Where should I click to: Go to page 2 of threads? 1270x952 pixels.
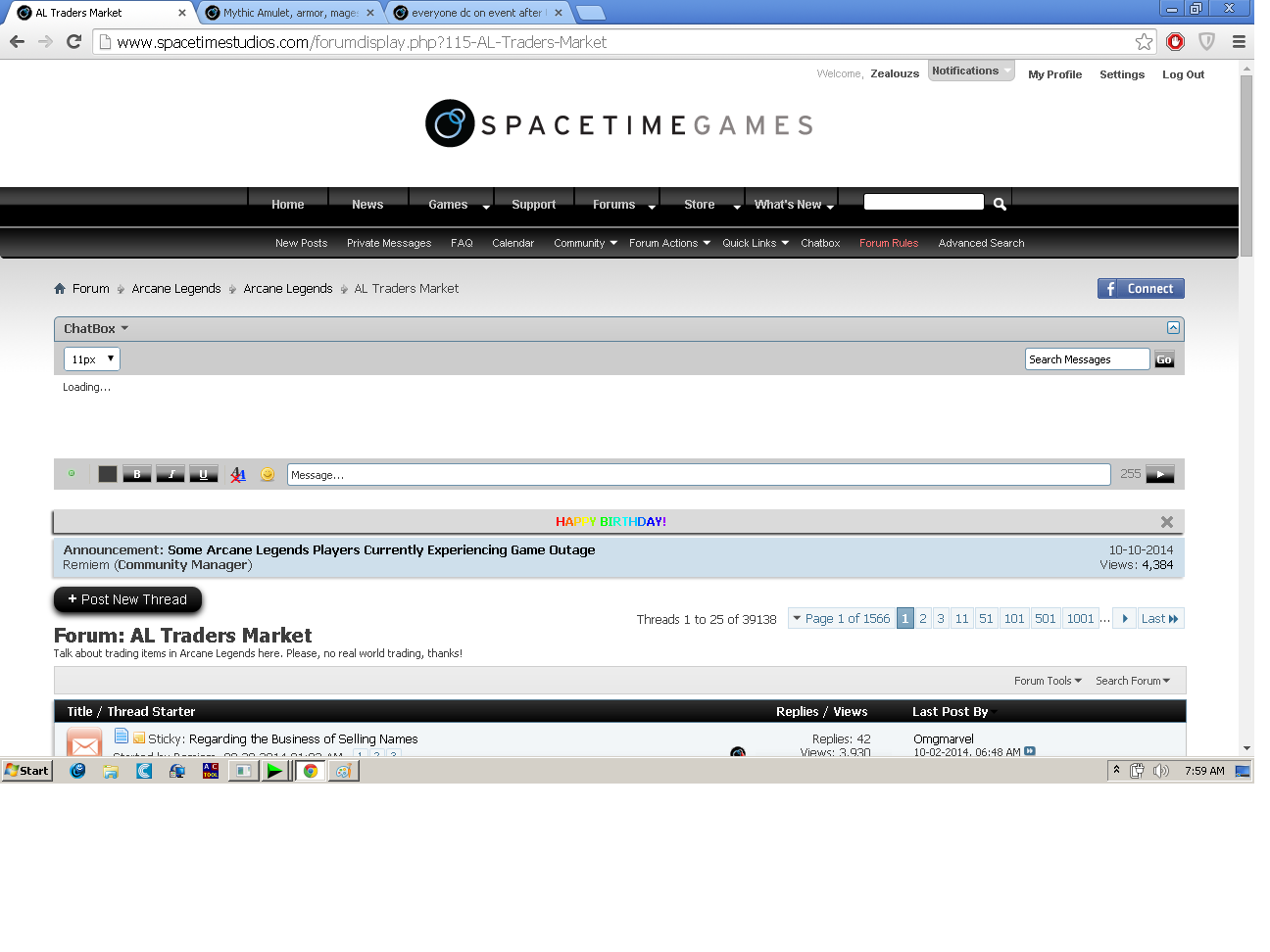click(x=923, y=618)
